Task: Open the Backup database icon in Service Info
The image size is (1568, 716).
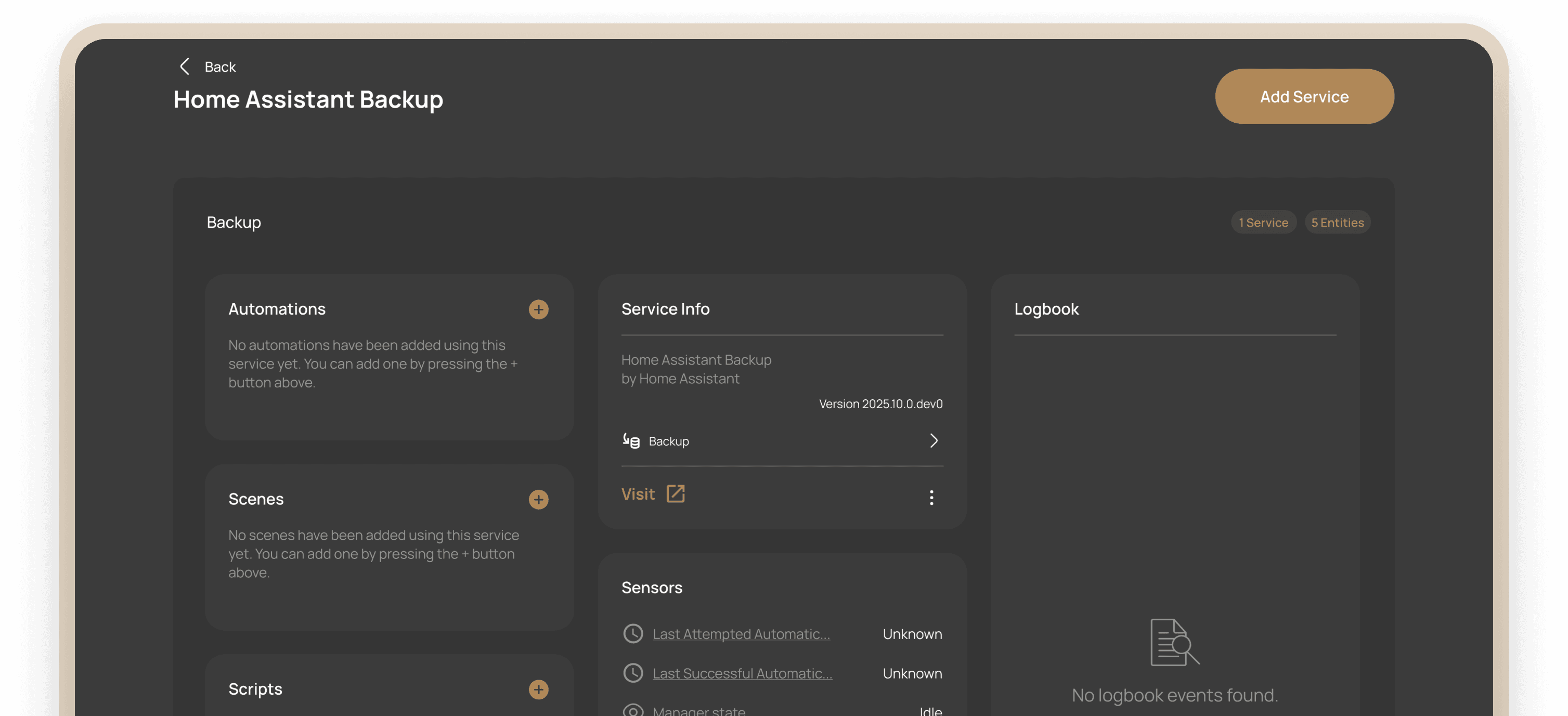Action: pyautogui.click(x=631, y=441)
